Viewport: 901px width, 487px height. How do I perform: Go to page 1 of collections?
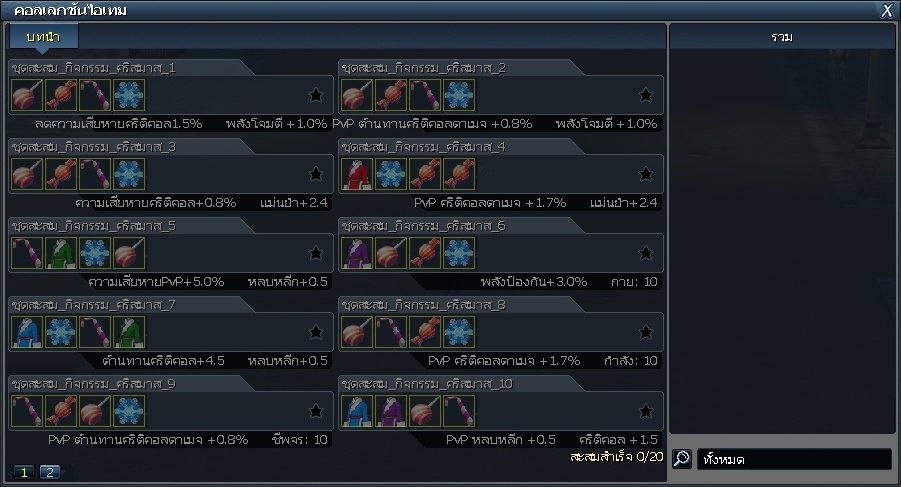(24, 472)
